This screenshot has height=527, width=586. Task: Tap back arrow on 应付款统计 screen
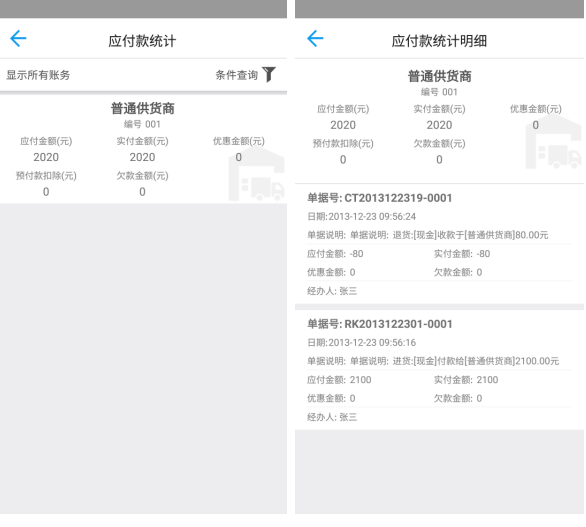point(18,38)
